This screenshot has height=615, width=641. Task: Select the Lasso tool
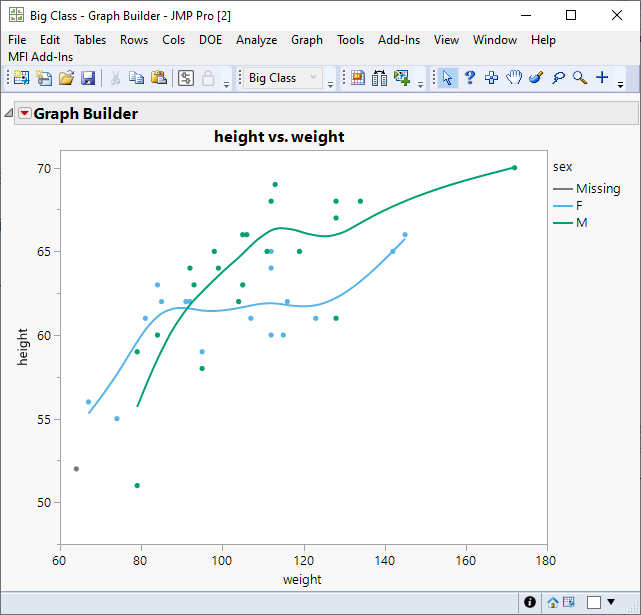pos(558,77)
